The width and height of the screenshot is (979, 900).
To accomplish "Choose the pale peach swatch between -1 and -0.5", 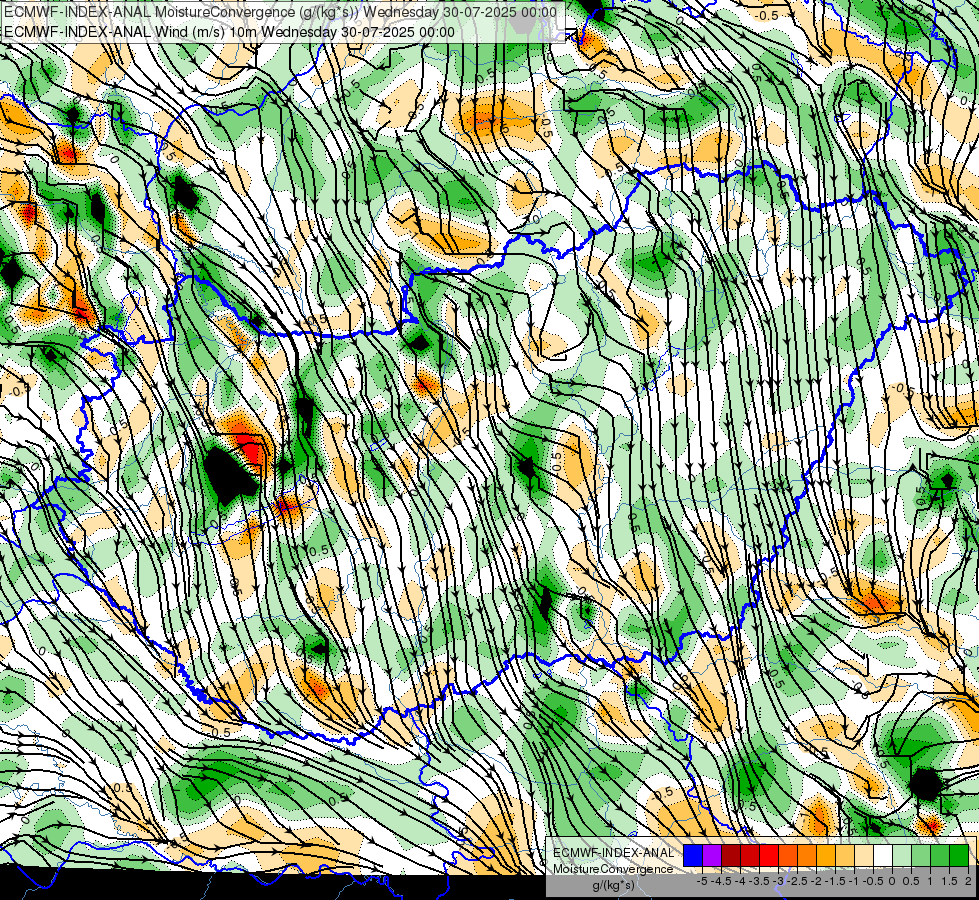I will tap(864, 855).
